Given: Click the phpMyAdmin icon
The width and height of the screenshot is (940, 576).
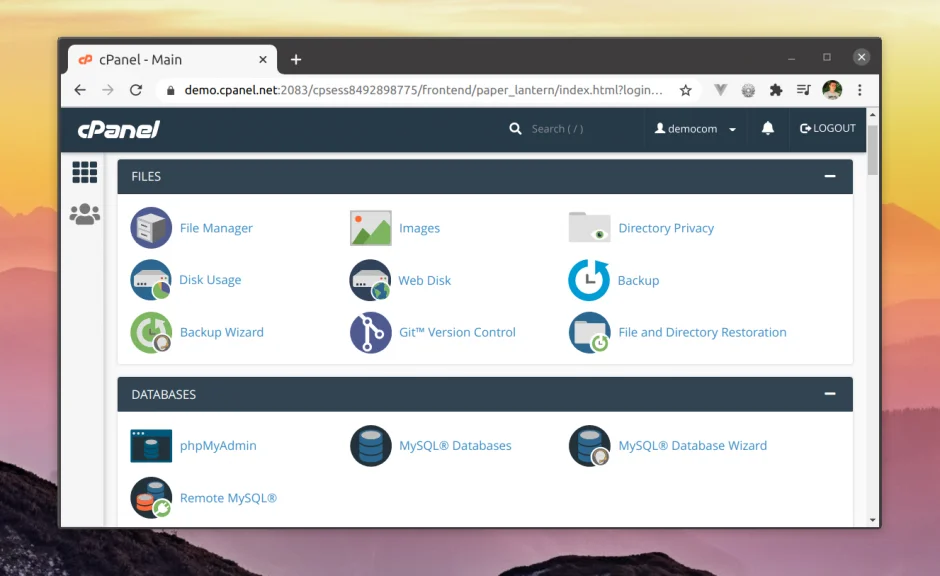Looking at the screenshot, I should coord(151,445).
